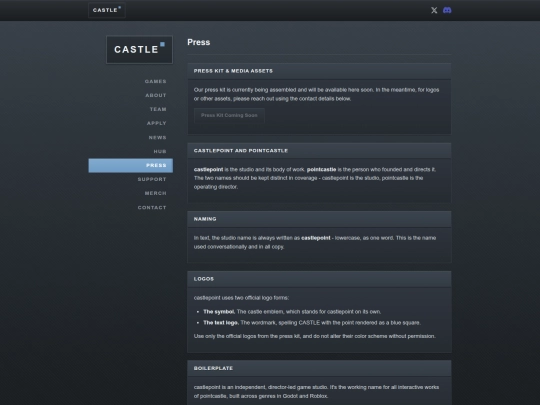Viewport: 540px width, 405px height.
Task: Select Apply in the sidebar
Action: pos(157,123)
